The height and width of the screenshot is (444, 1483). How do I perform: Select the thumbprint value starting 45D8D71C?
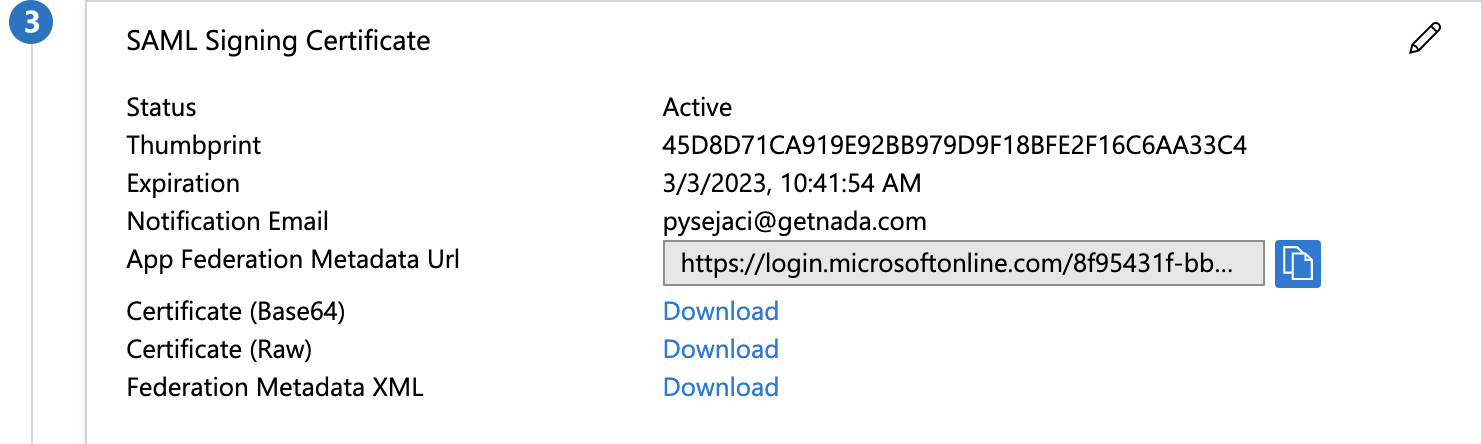point(955,145)
